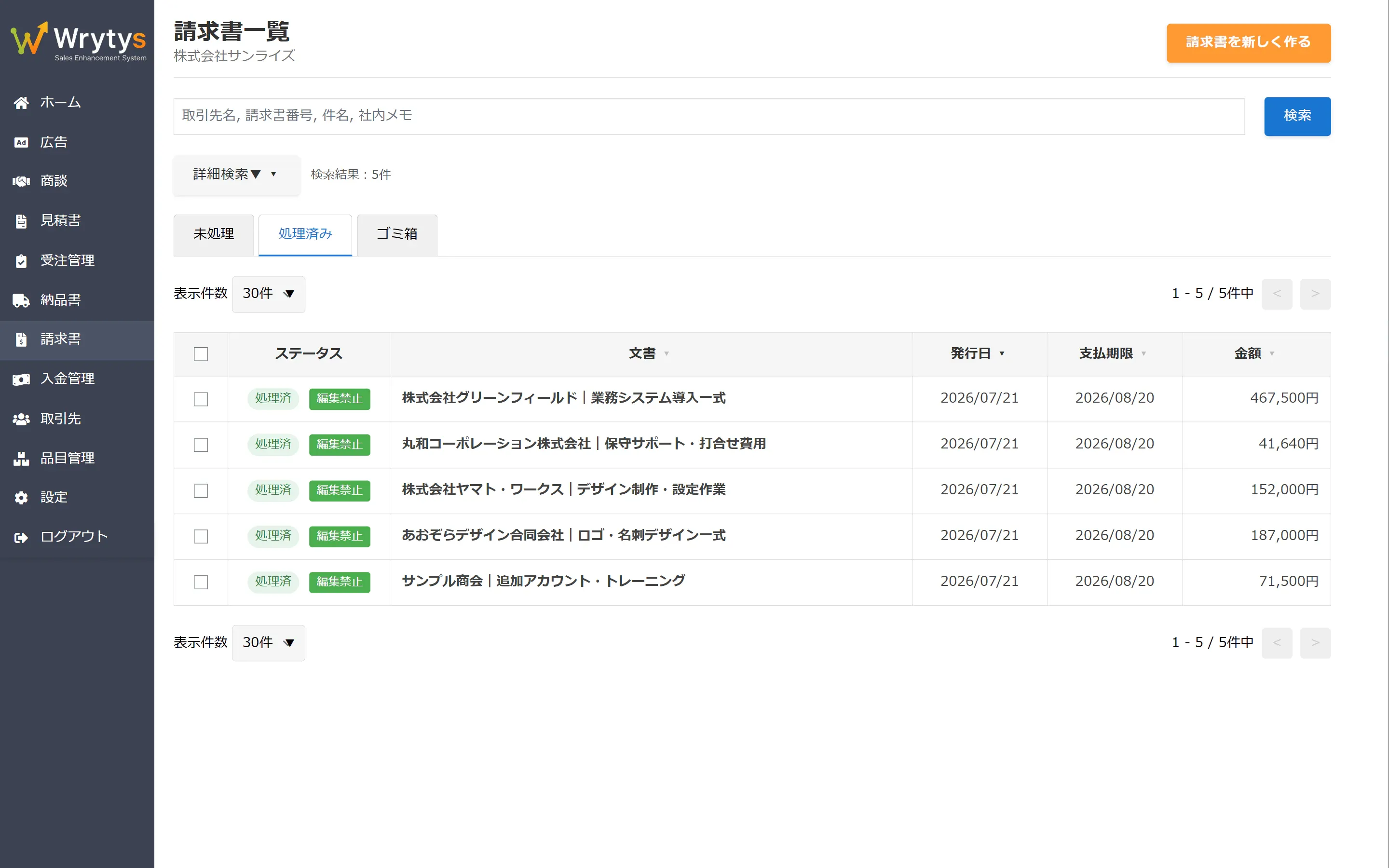Click 編集禁止 badge in 丸和コーポレーション row

tap(339, 445)
